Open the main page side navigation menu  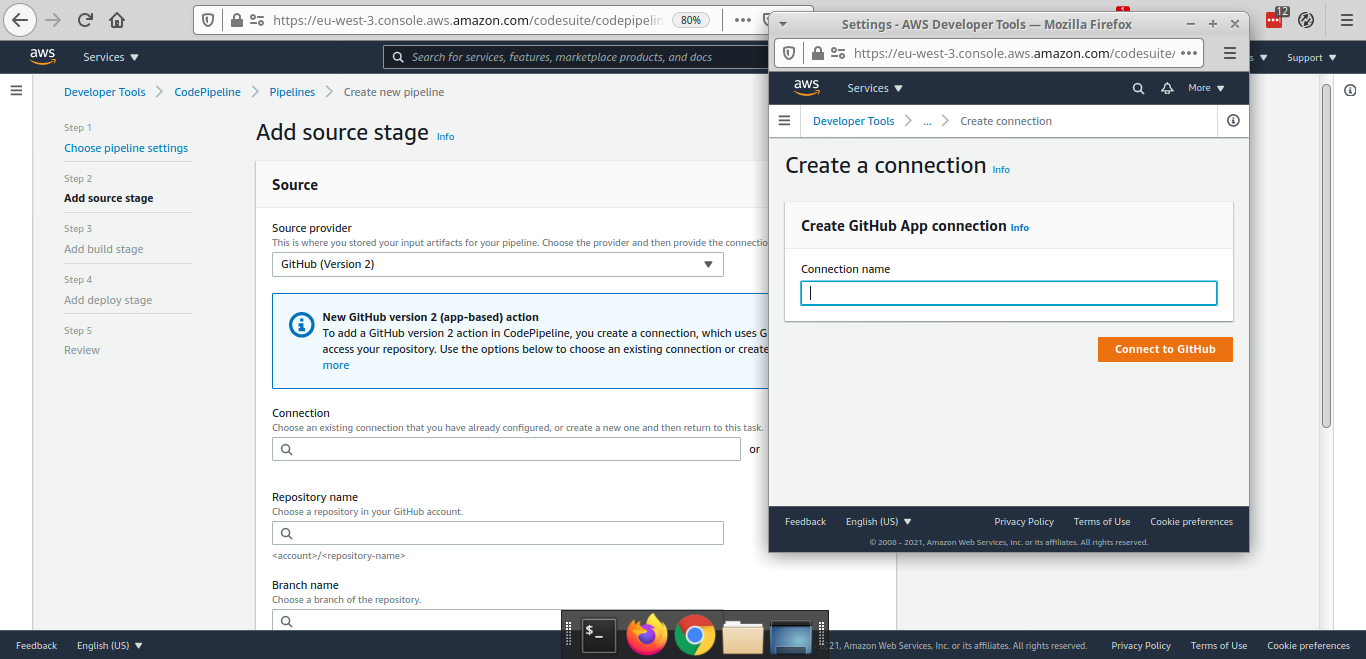[x=16, y=91]
